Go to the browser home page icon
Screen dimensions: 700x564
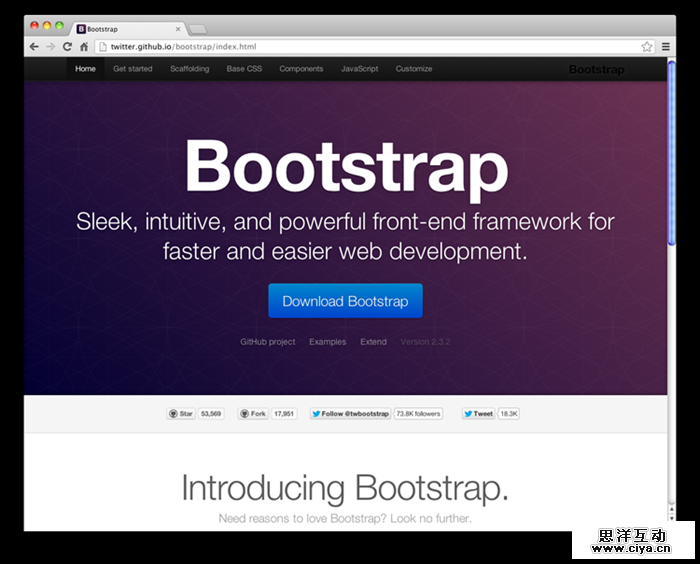pyautogui.click(x=84, y=47)
